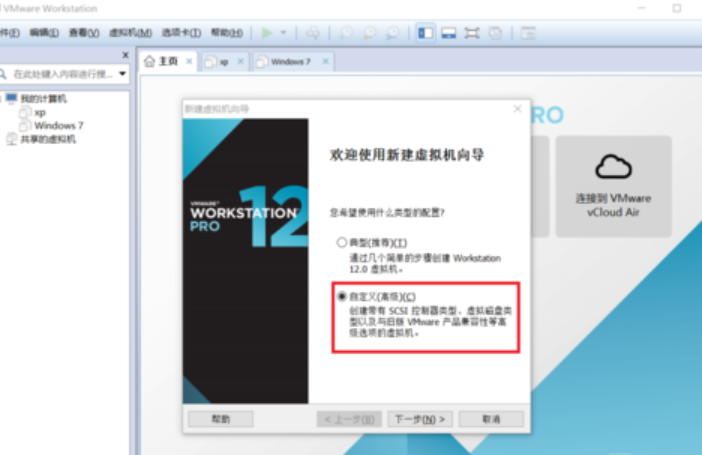Open the 查看(V) menu
This screenshot has width=702, height=455.
tap(84, 33)
